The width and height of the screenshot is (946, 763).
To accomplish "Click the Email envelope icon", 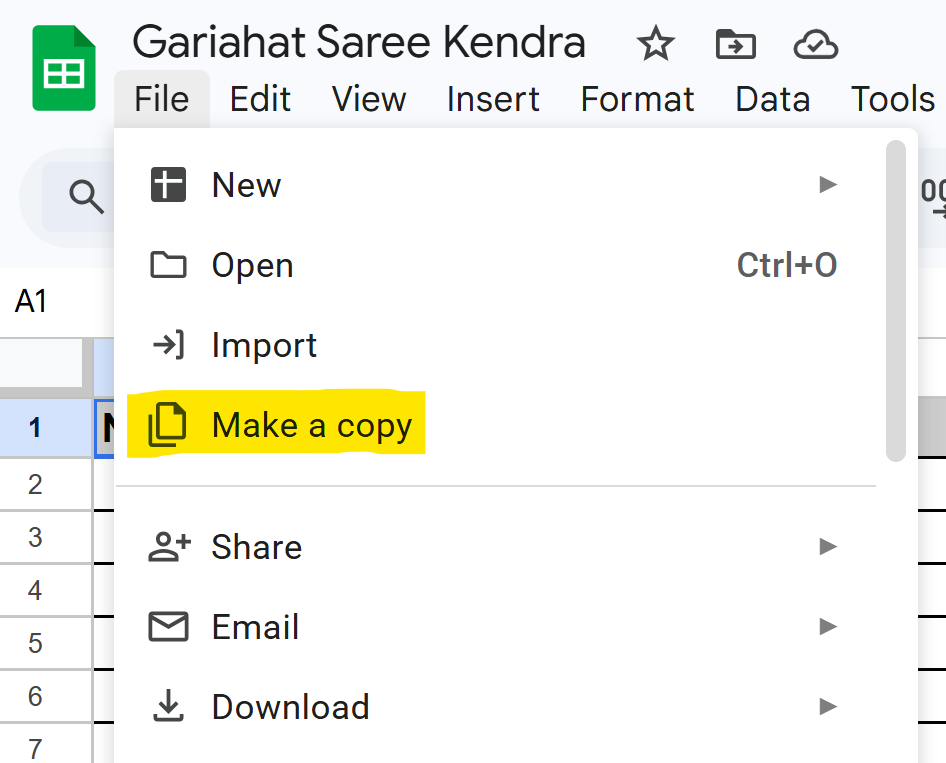I will click(168, 627).
